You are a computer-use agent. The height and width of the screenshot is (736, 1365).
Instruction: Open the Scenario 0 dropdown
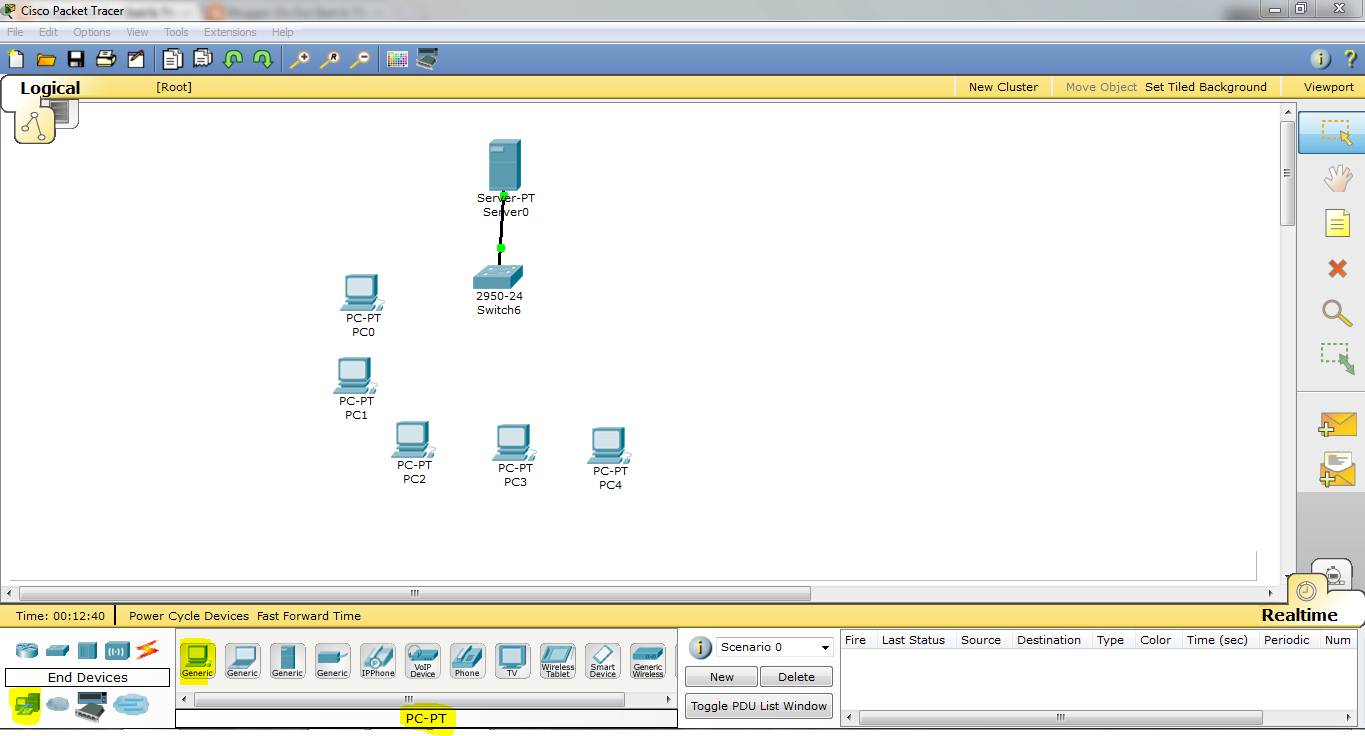(x=775, y=647)
